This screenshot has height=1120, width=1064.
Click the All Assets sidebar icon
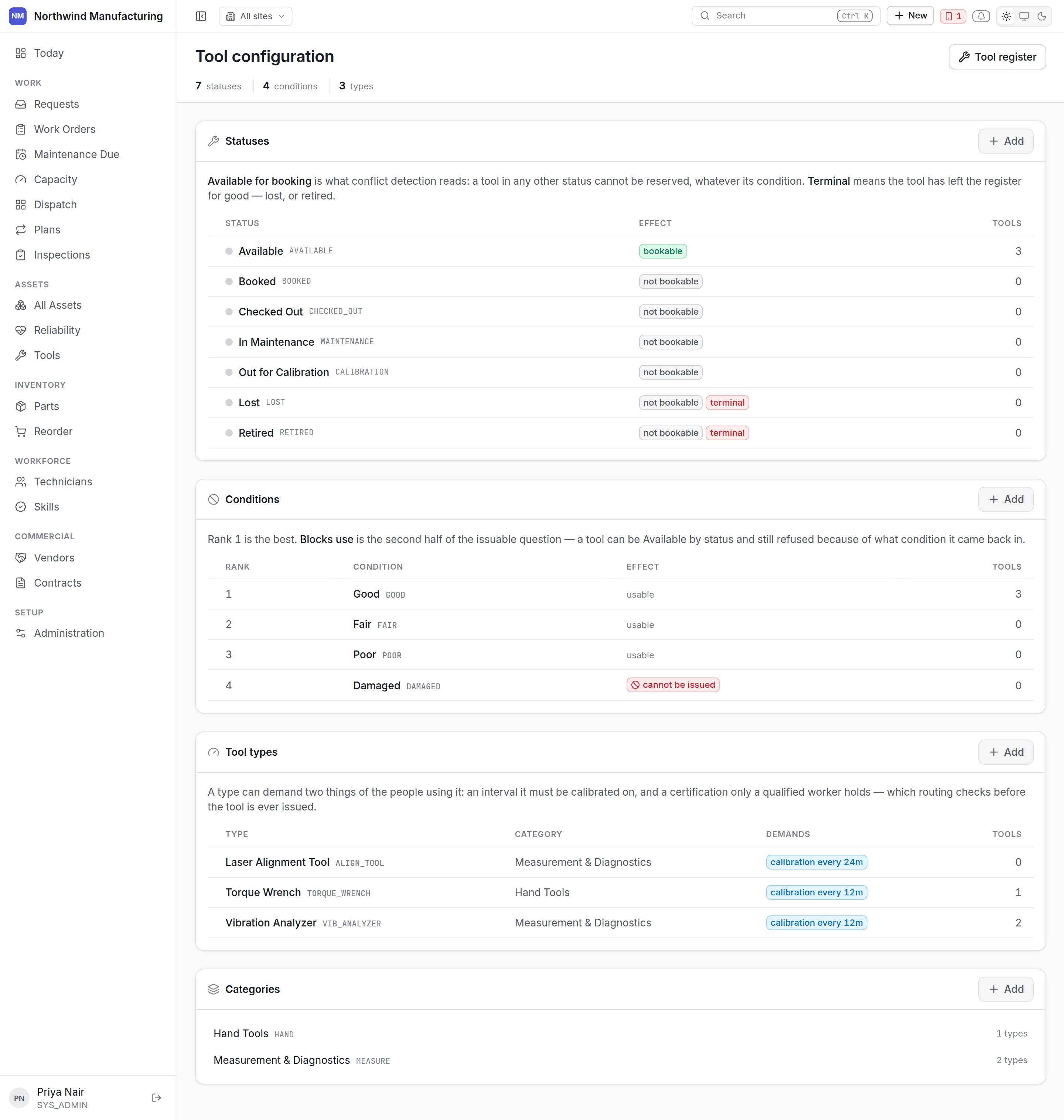point(21,305)
